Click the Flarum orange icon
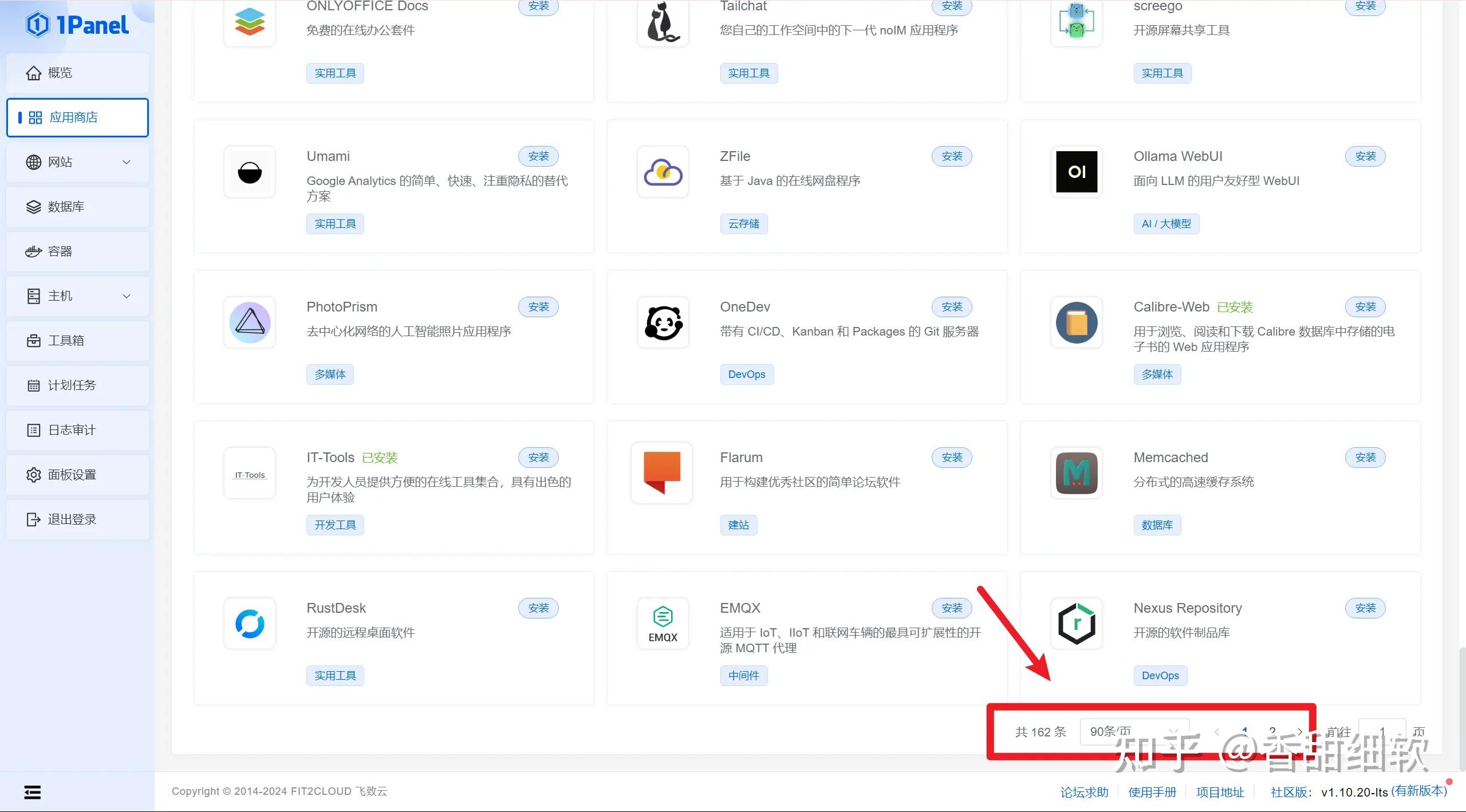This screenshot has width=1466, height=812. [x=661, y=473]
